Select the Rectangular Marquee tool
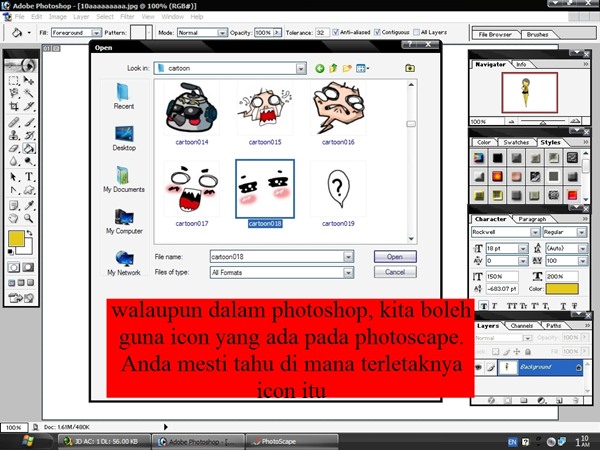 (x=14, y=80)
